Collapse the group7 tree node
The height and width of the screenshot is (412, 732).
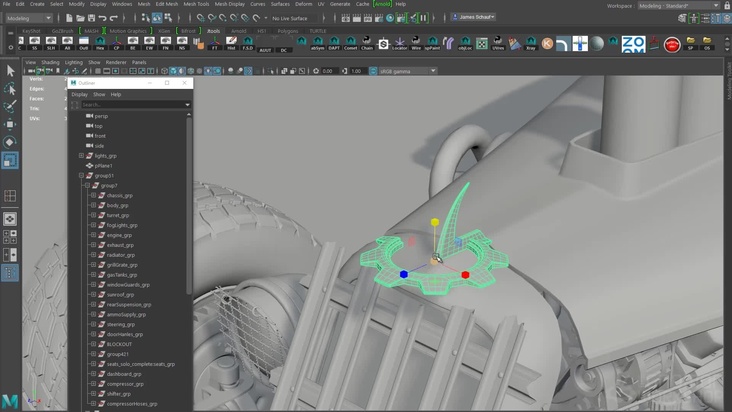point(89,186)
